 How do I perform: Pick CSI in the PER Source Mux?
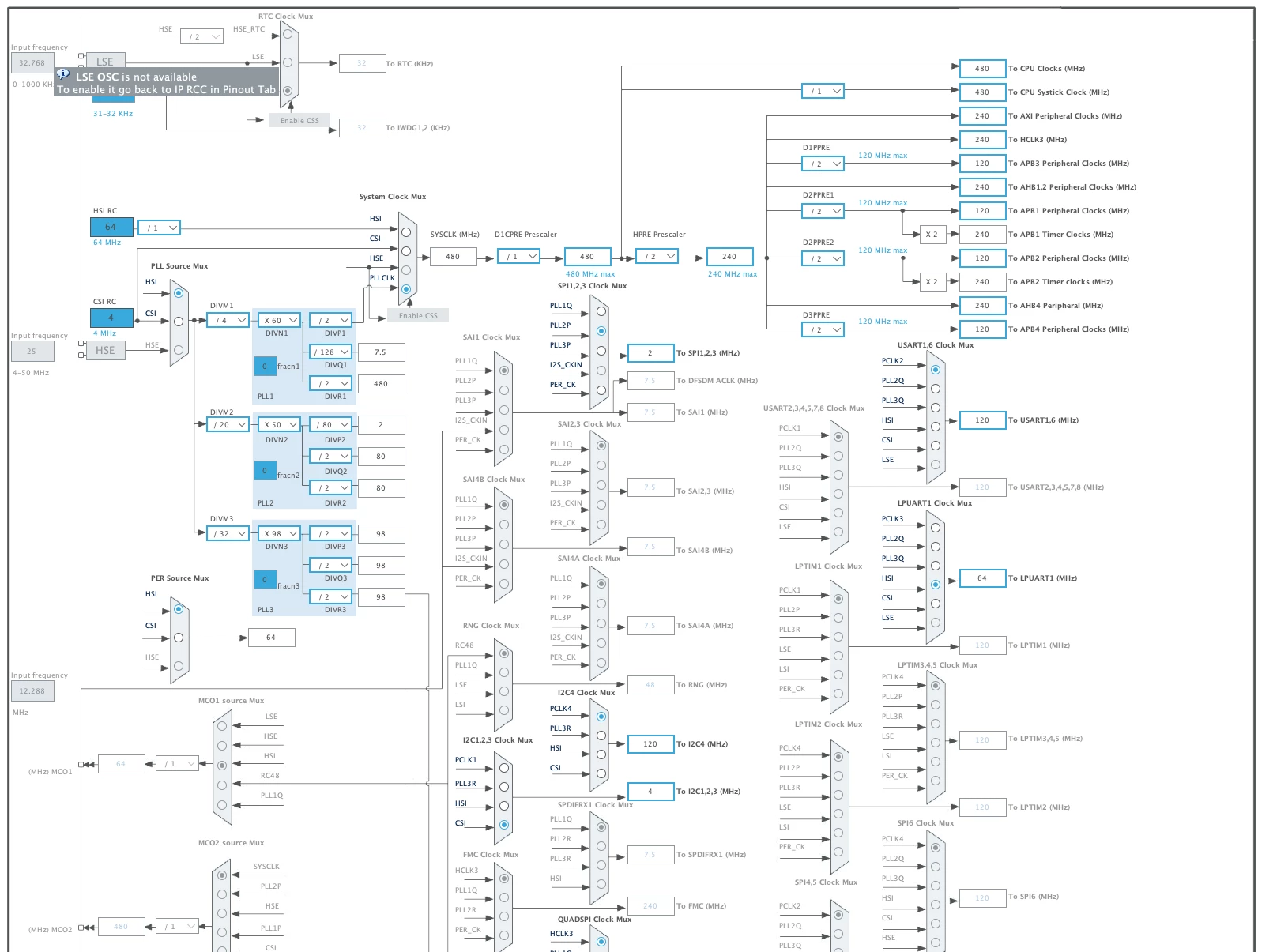point(179,638)
